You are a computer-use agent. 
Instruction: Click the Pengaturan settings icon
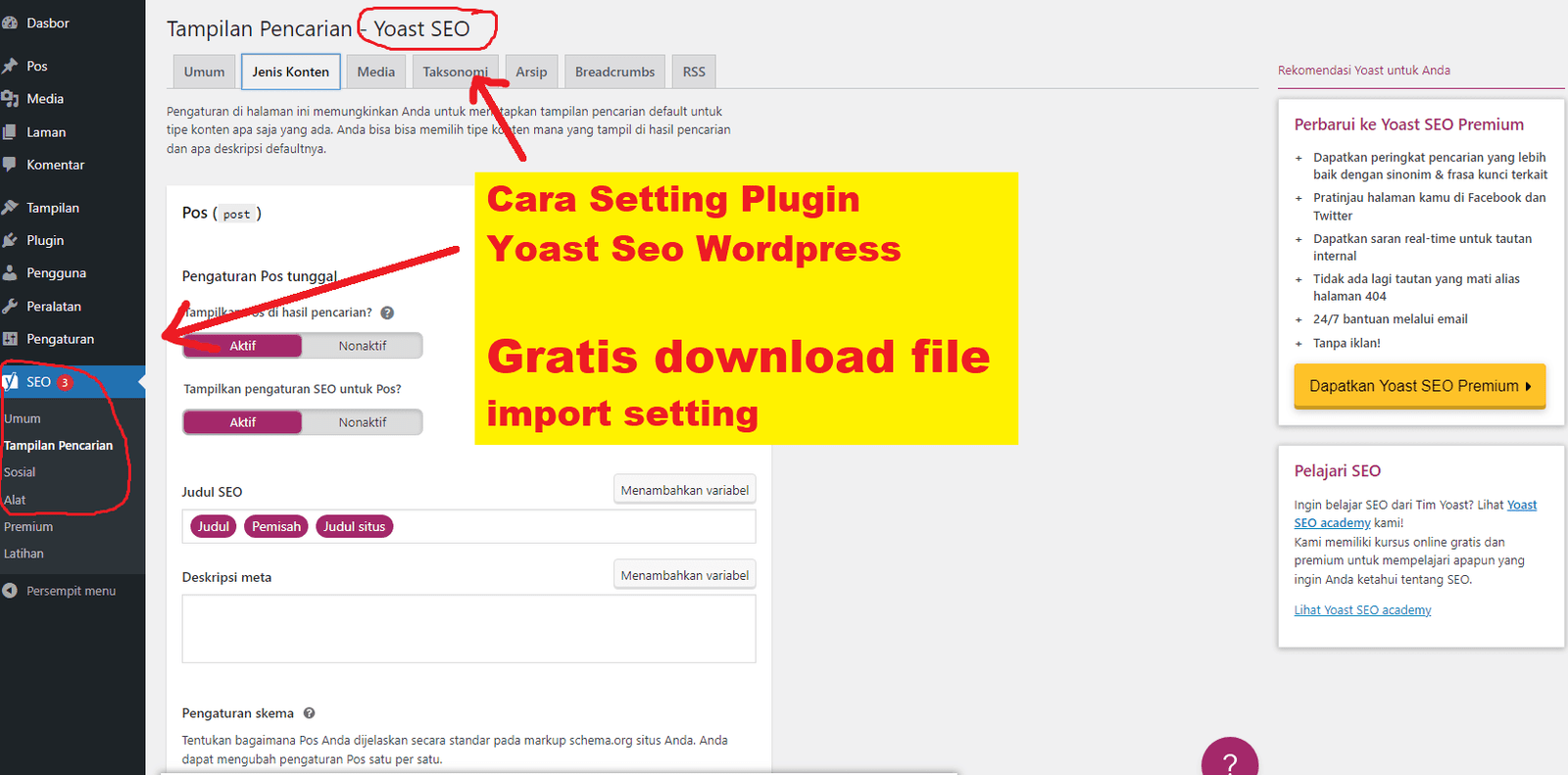coord(10,339)
